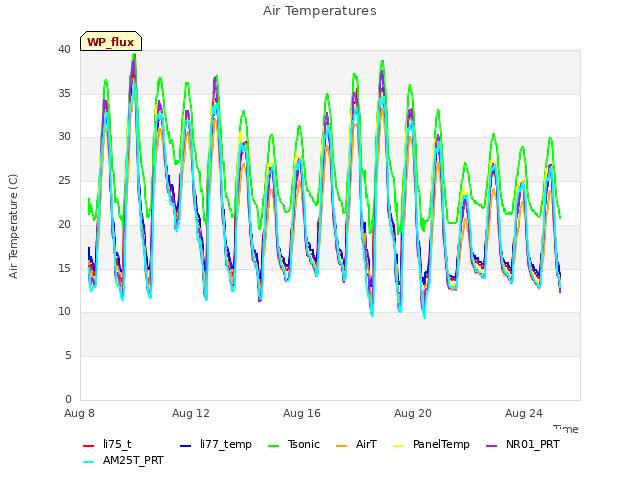Click the cyan AM25T_PRT legend swatch
Image resolution: width=640 pixels, height=480 pixels.
[88, 462]
